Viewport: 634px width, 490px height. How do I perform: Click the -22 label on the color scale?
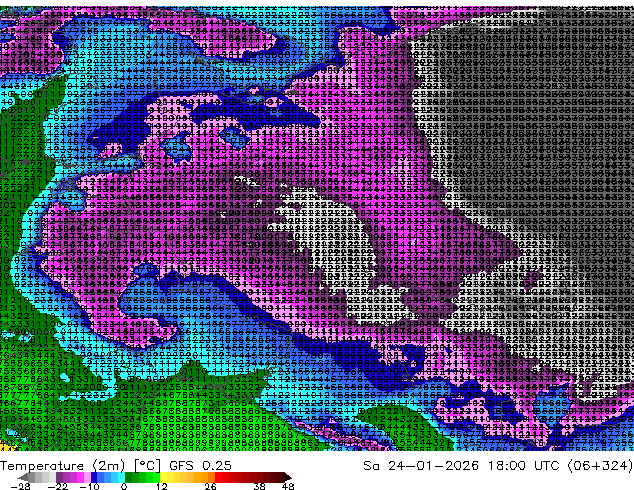coord(58,486)
